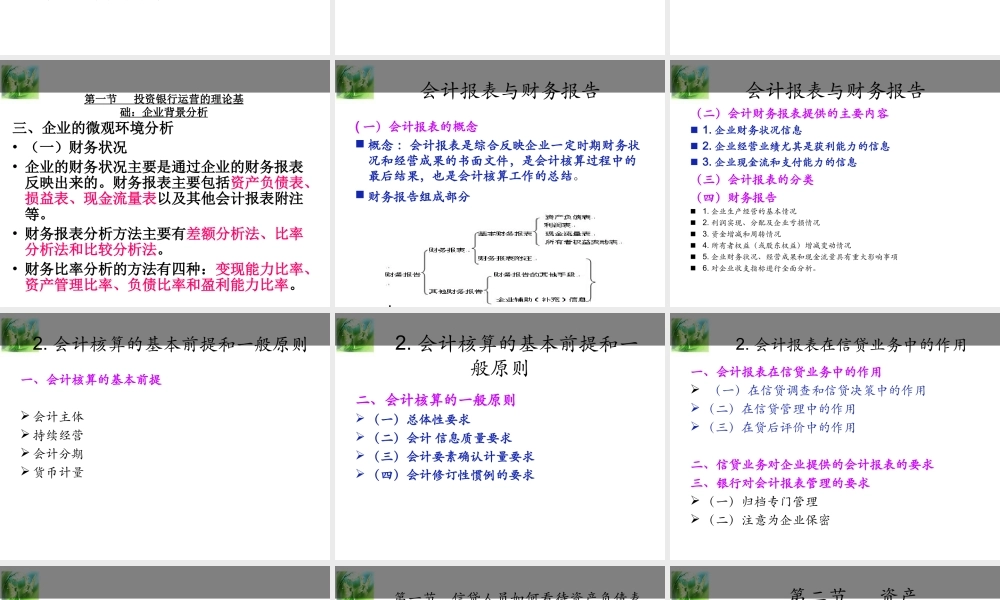Click underlined title "第一节 投资银行运营的理论基础"
This screenshot has height=600, width=1000.
[165, 97]
